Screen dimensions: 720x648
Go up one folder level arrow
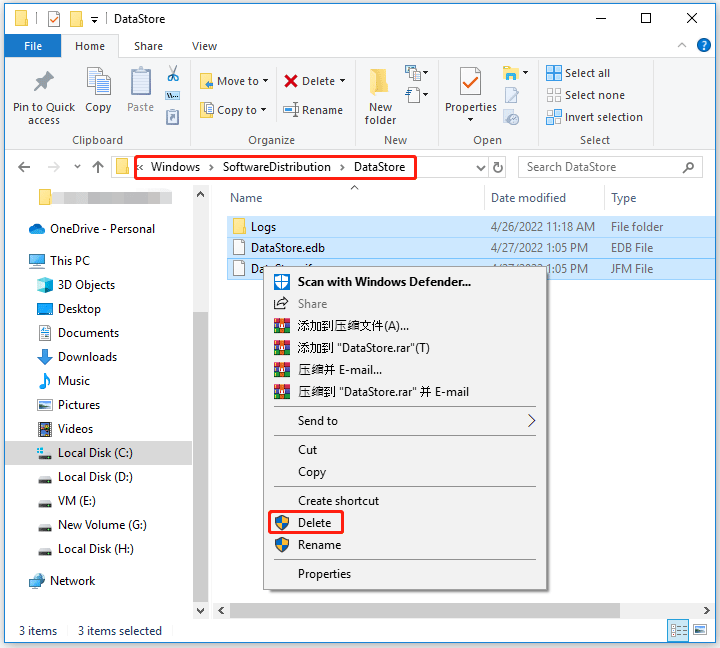click(x=98, y=167)
